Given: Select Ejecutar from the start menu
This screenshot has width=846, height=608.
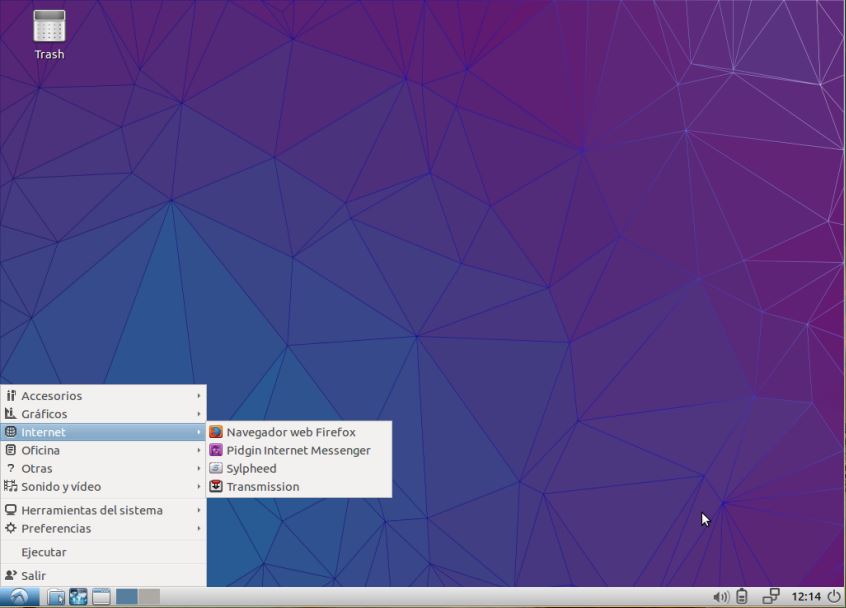Looking at the screenshot, I should (44, 552).
